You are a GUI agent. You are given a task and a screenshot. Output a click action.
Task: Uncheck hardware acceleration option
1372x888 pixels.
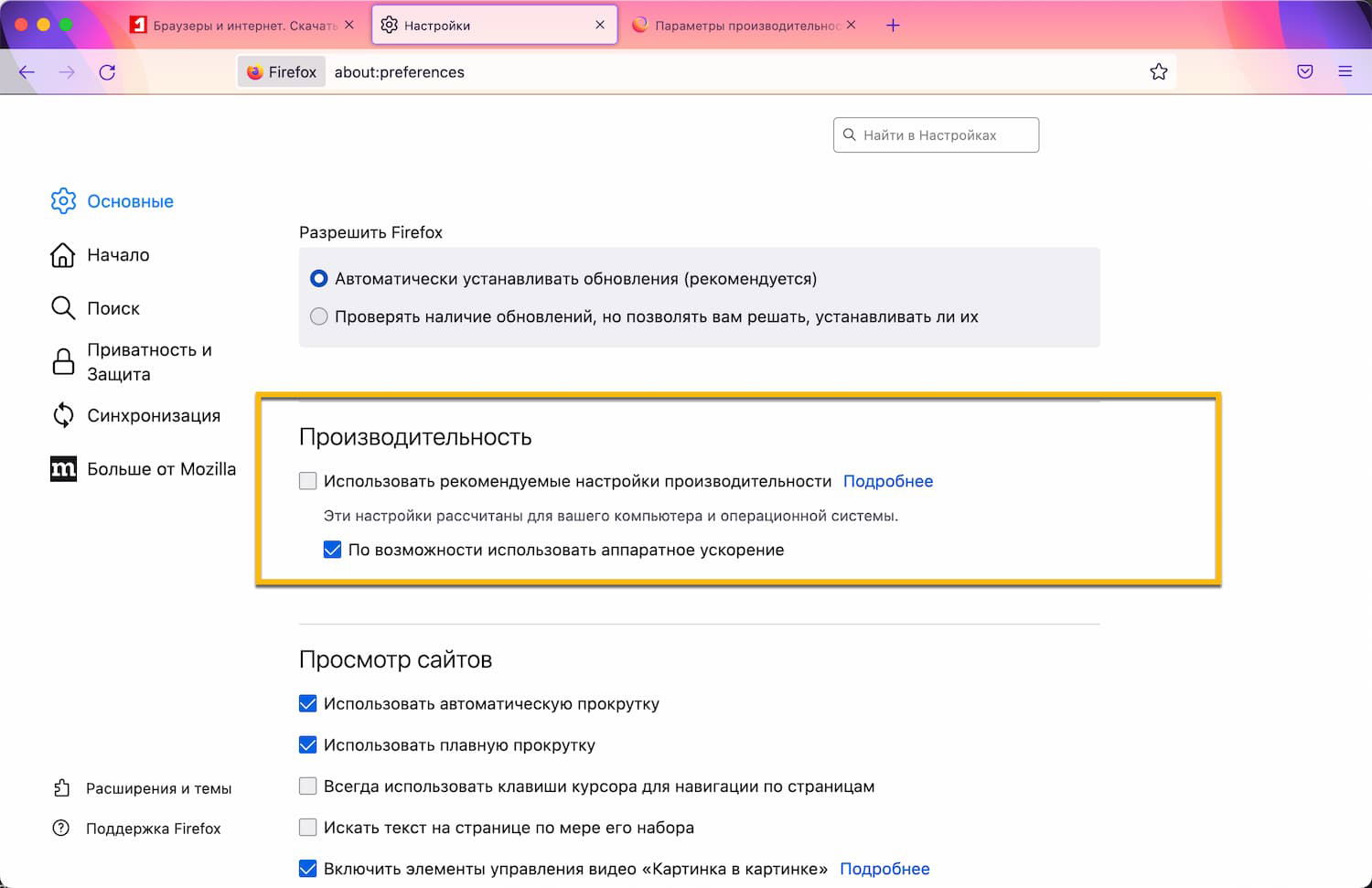(333, 550)
